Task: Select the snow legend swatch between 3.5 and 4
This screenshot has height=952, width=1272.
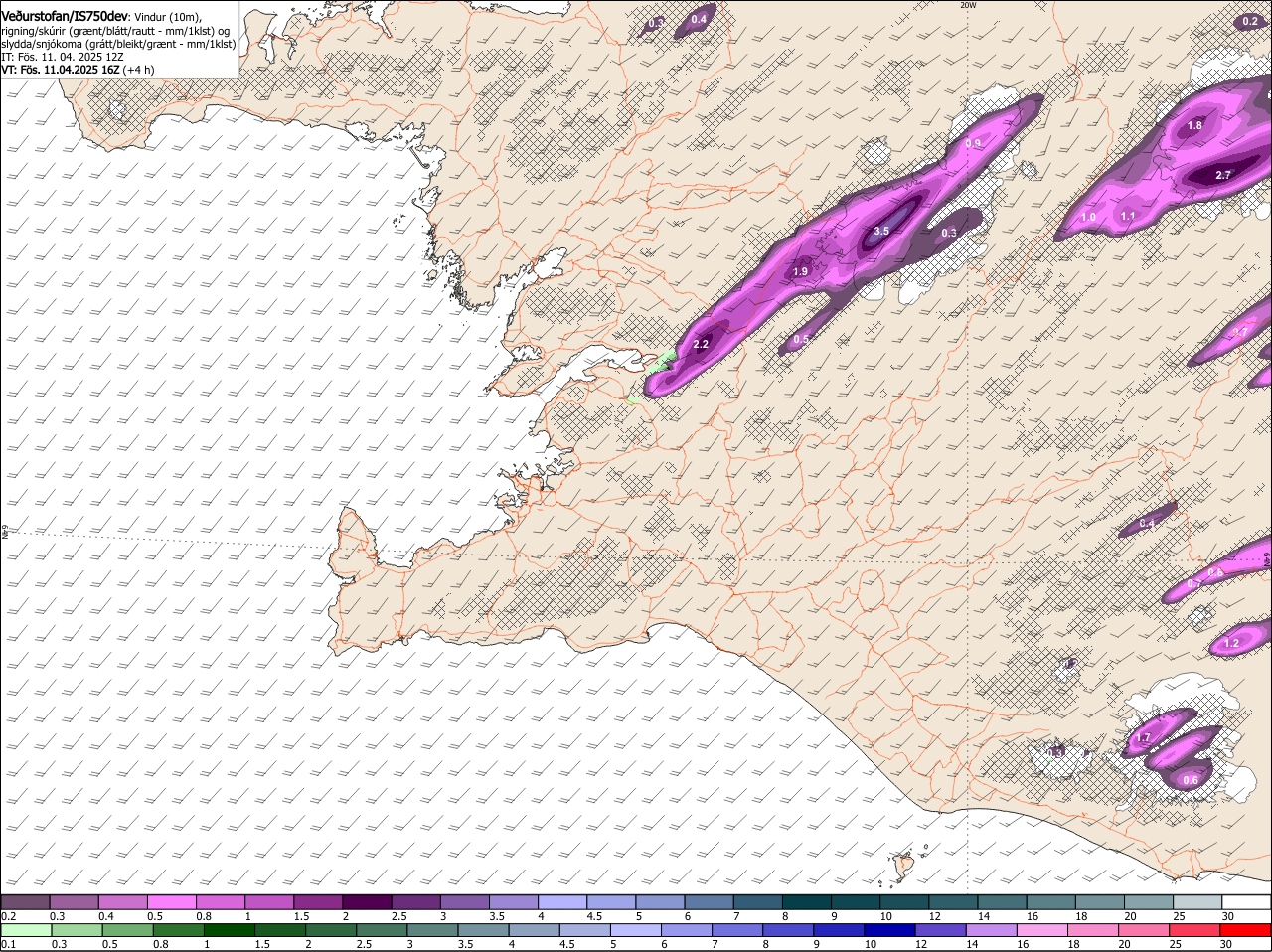Action: pos(514,901)
